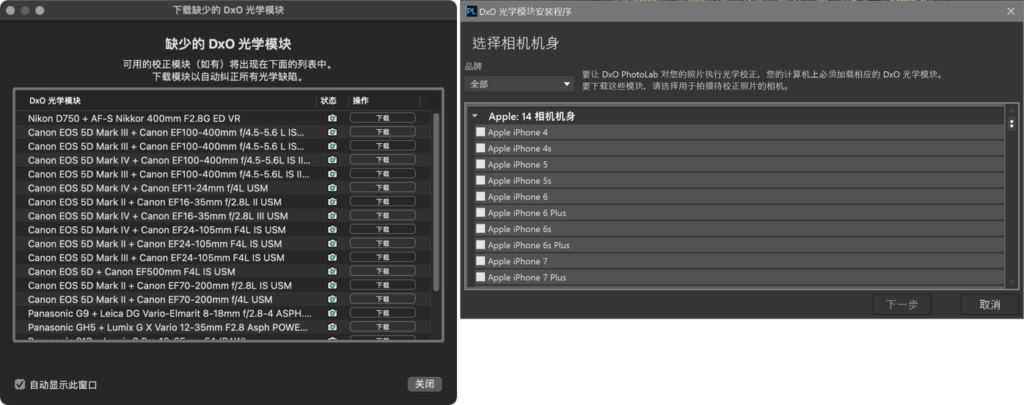Check the Apple iPhone 6 checkbox
Image resolution: width=1024 pixels, height=405 pixels.
[x=481, y=197]
